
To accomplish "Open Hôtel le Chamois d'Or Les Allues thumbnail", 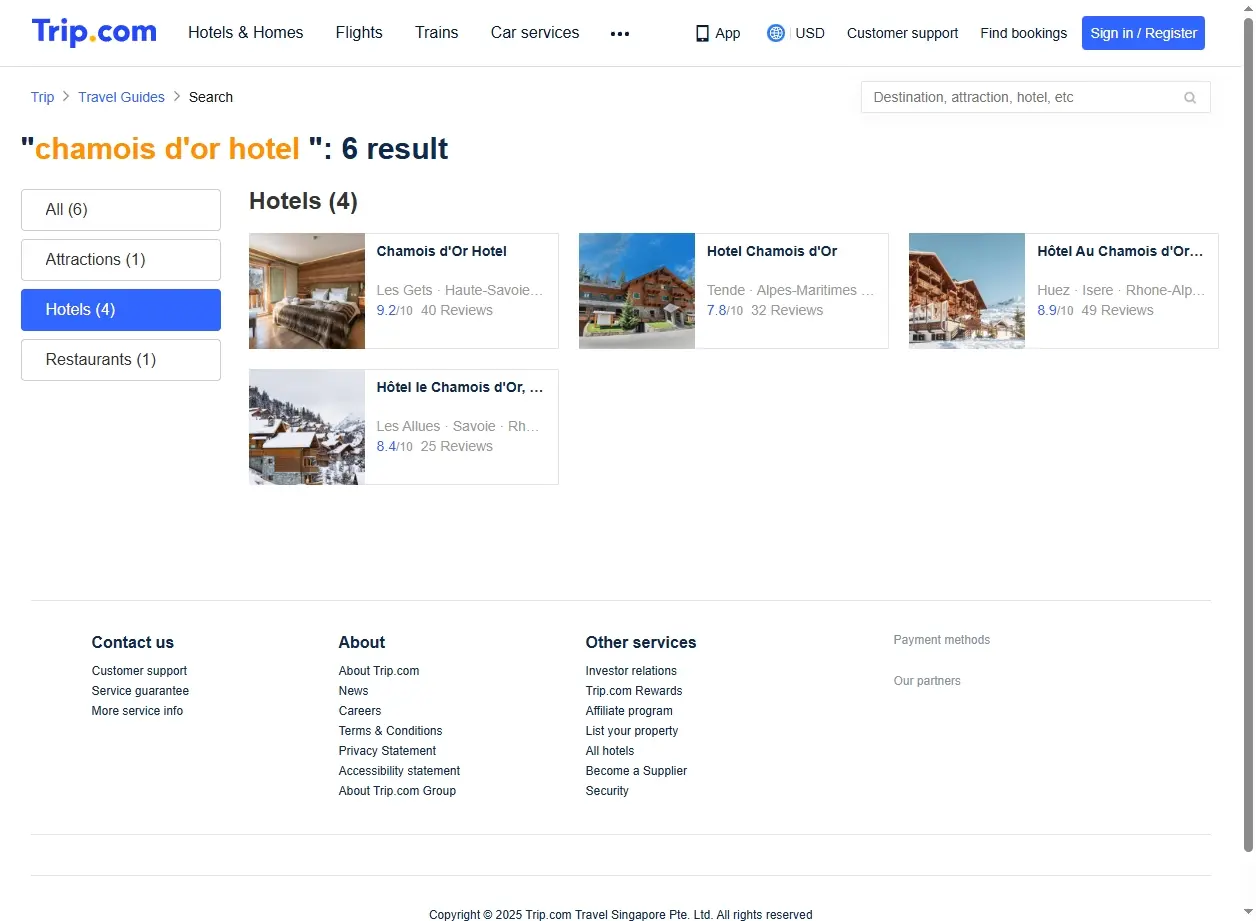I will [x=307, y=427].
